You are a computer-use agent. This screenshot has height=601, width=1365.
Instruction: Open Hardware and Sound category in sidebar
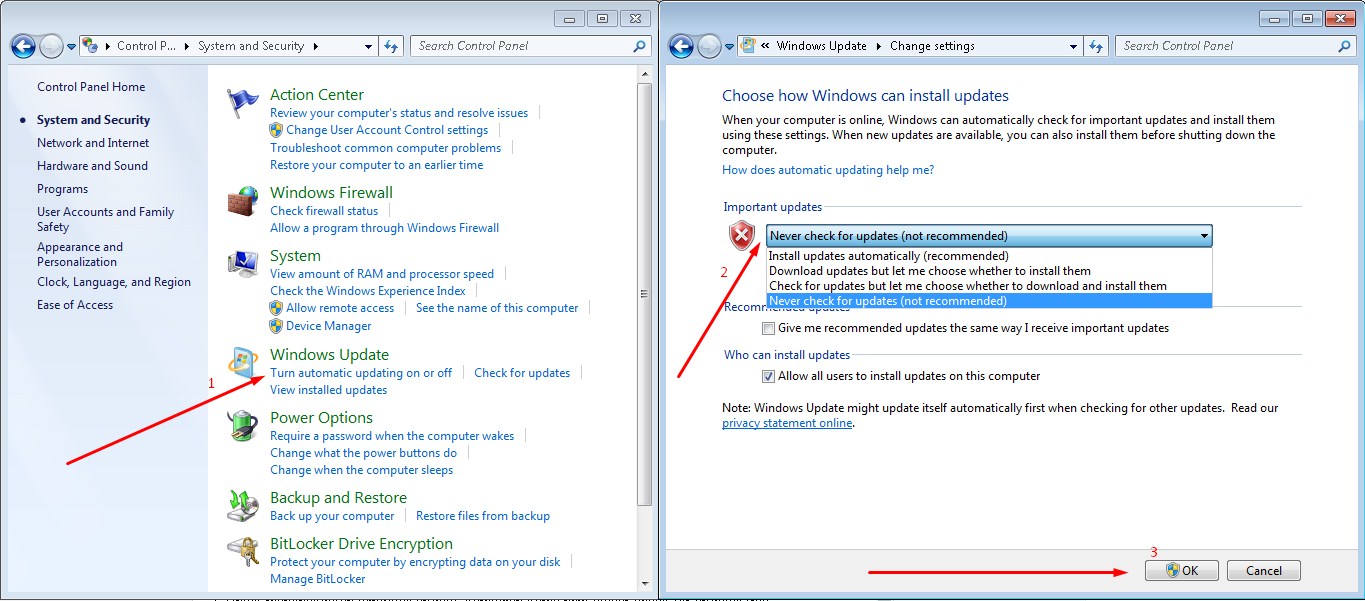[x=92, y=166]
